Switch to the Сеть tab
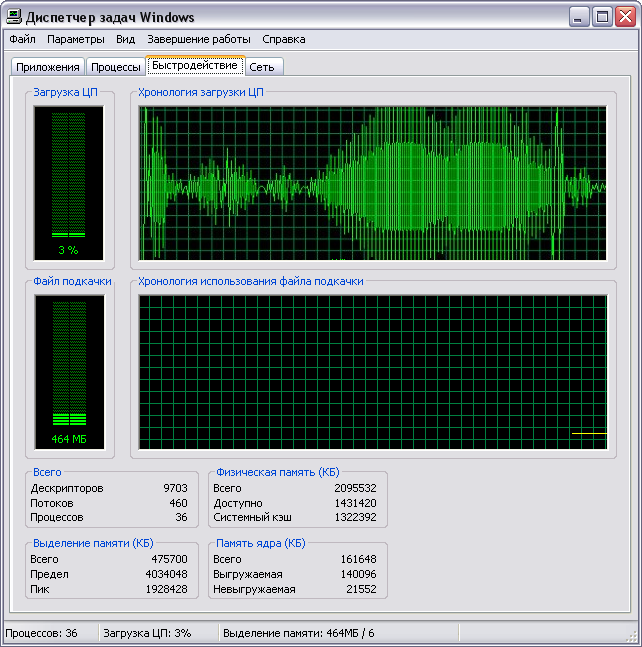 coord(264,67)
